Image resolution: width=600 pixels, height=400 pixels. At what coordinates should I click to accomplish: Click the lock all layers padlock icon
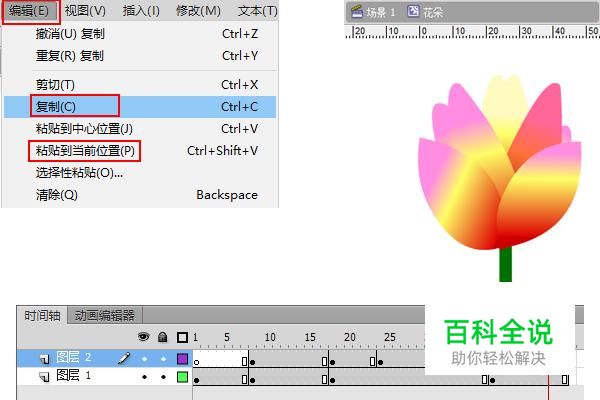(x=163, y=337)
